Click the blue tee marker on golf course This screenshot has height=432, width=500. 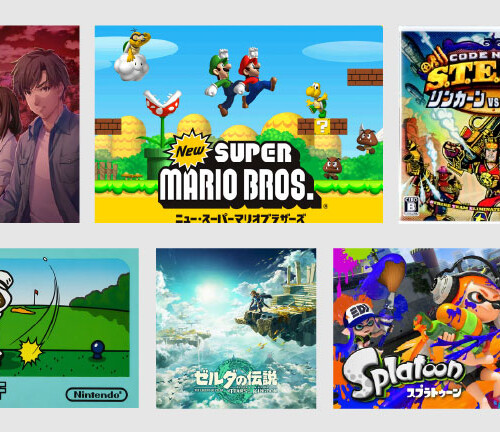97,349
